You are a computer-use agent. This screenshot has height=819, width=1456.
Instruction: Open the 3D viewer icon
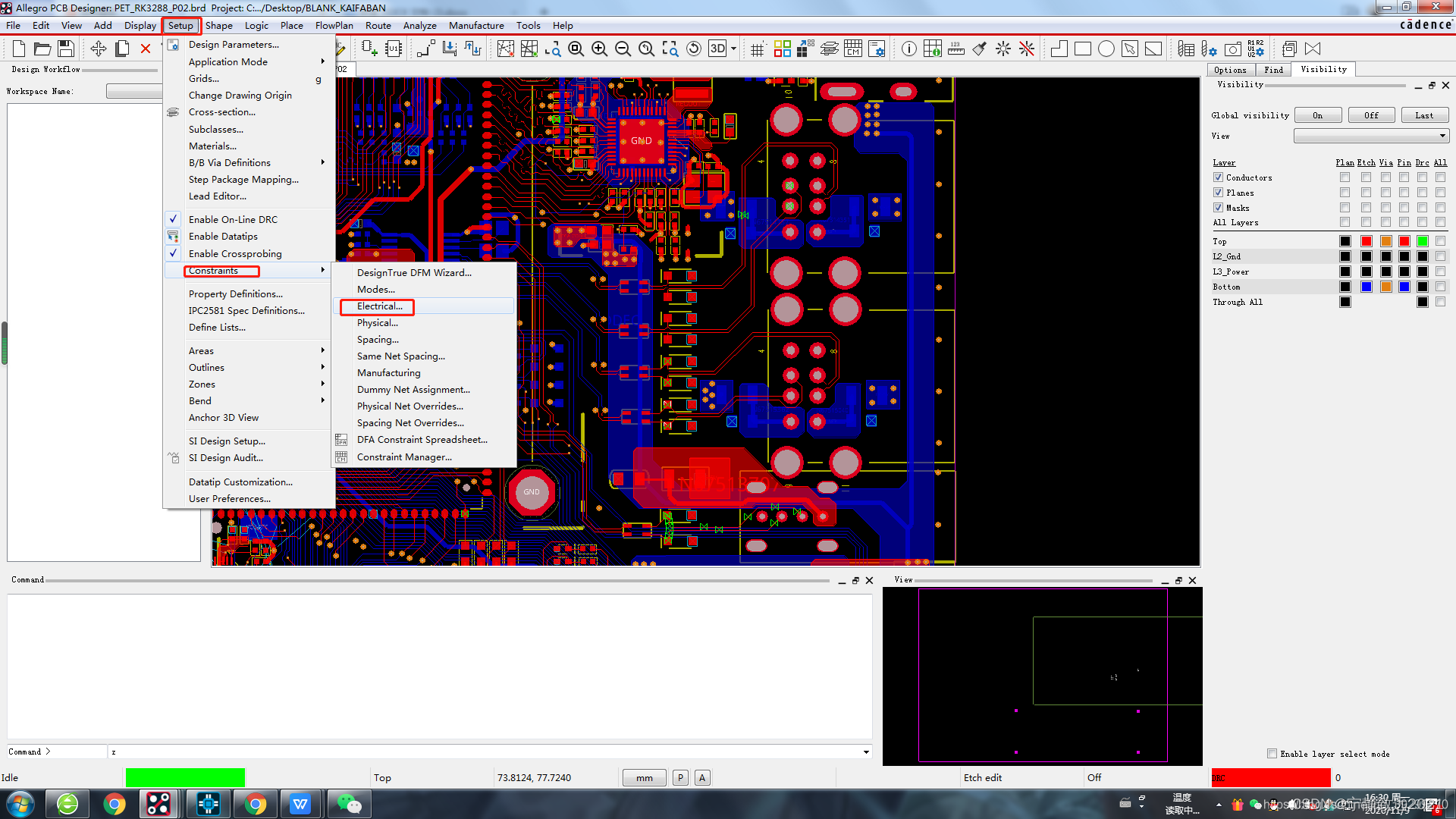coord(717,49)
